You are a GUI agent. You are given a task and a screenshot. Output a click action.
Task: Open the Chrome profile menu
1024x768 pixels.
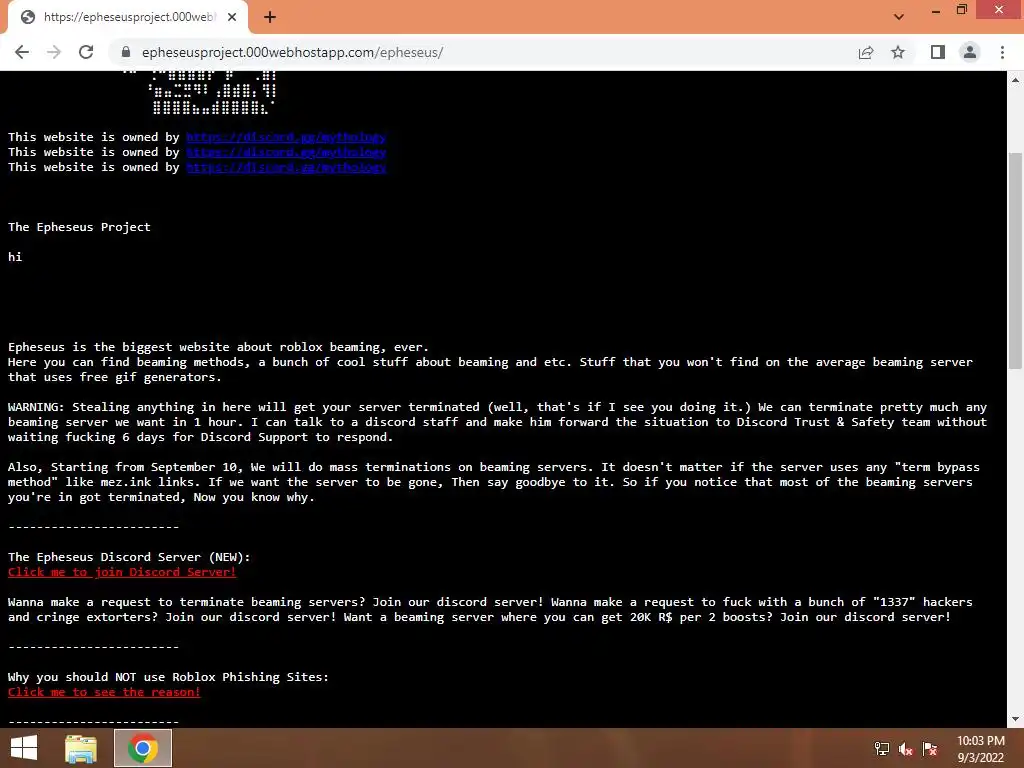[970, 52]
